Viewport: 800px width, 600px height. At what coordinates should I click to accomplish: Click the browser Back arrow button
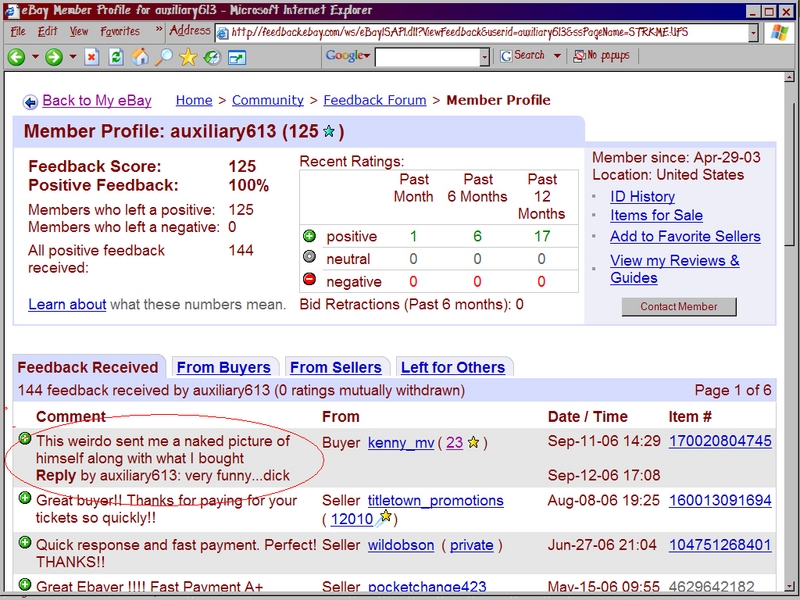point(16,57)
